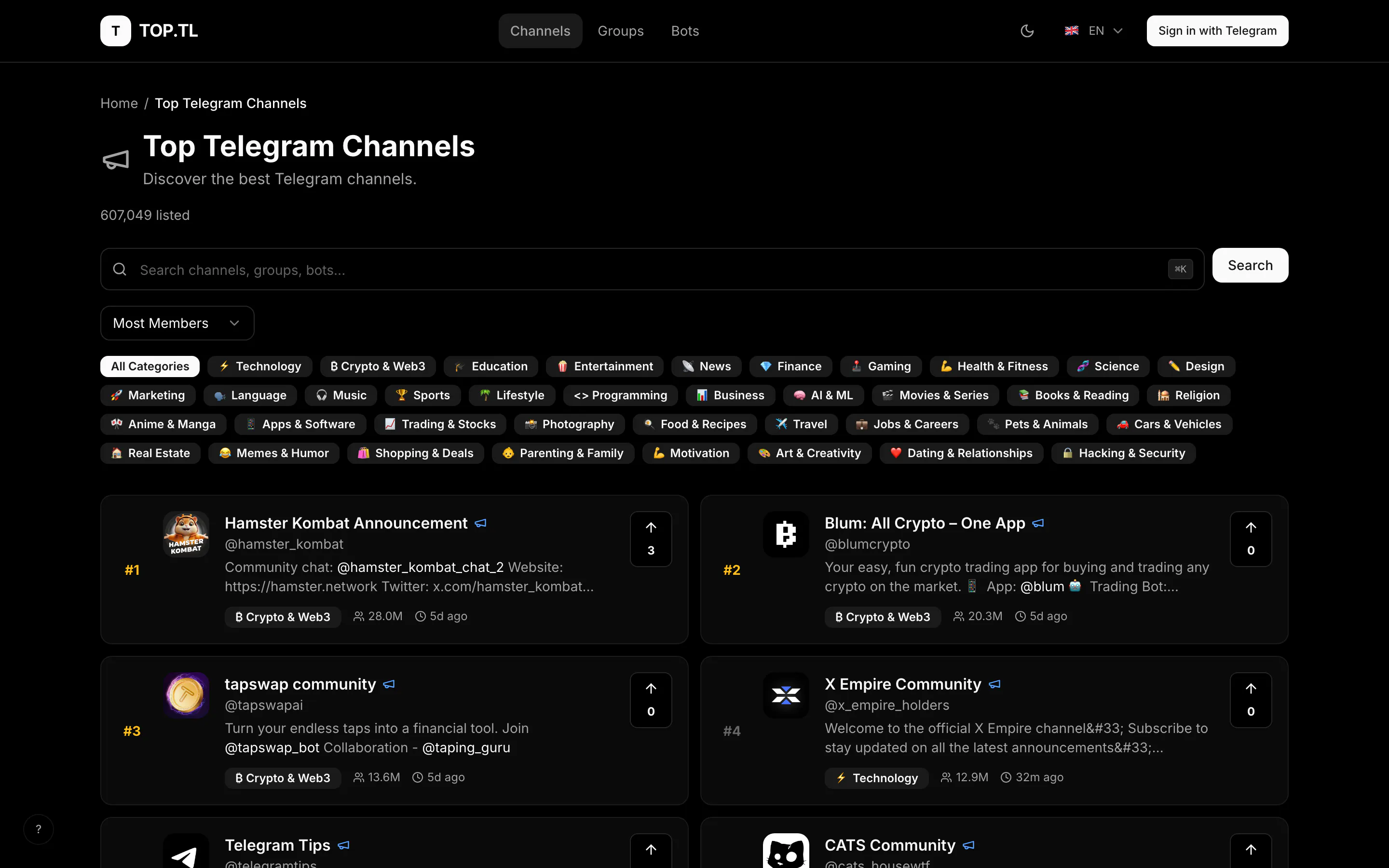
Task: Select the Health & Fitness category
Action: pos(994,366)
